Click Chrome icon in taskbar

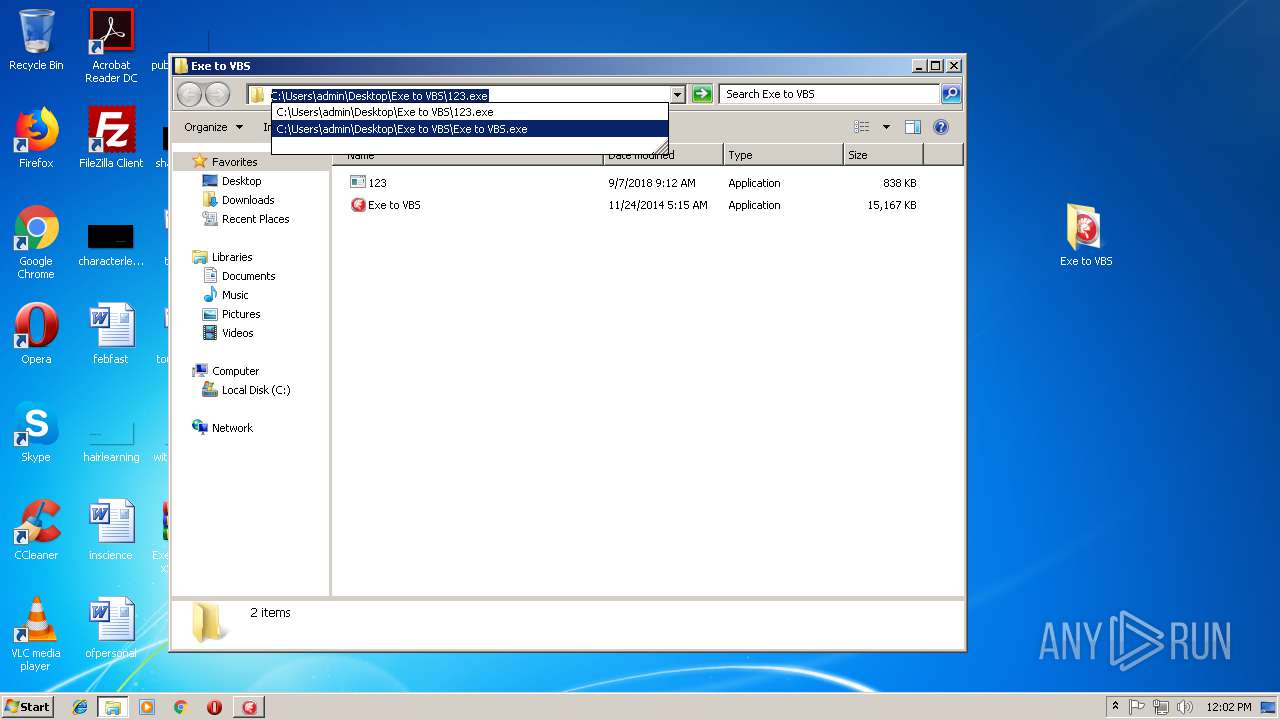click(x=180, y=707)
